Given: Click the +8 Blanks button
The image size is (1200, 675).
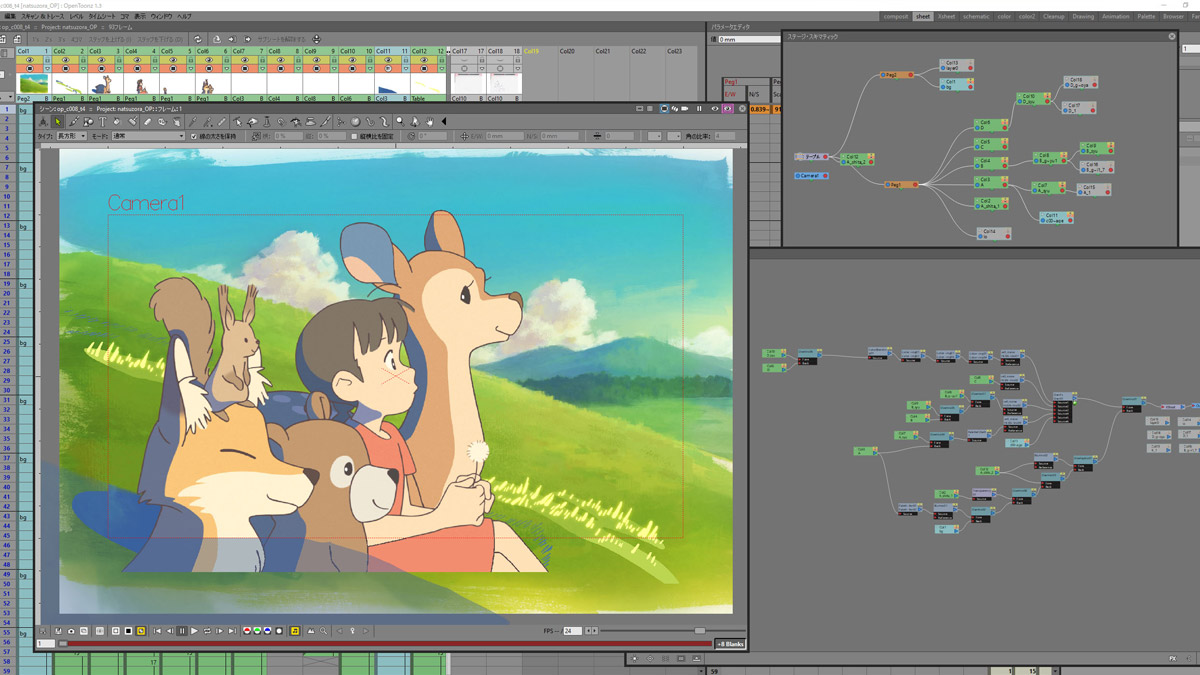Looking at the screenshot, I should tap(729, 644).
